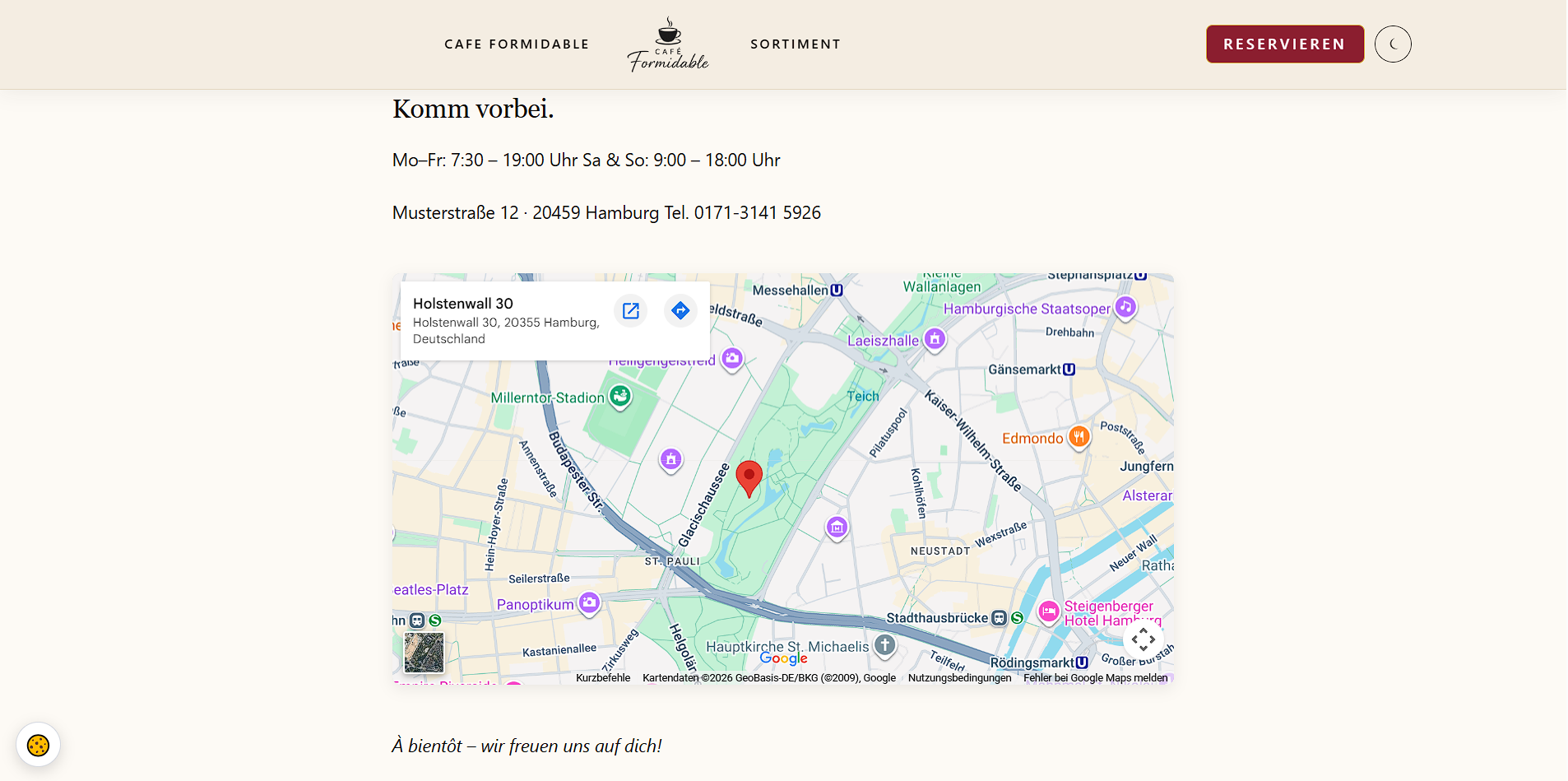Screen dimensions: 1568x781
Task: Click the opening hours text
Action: (587, 160)
